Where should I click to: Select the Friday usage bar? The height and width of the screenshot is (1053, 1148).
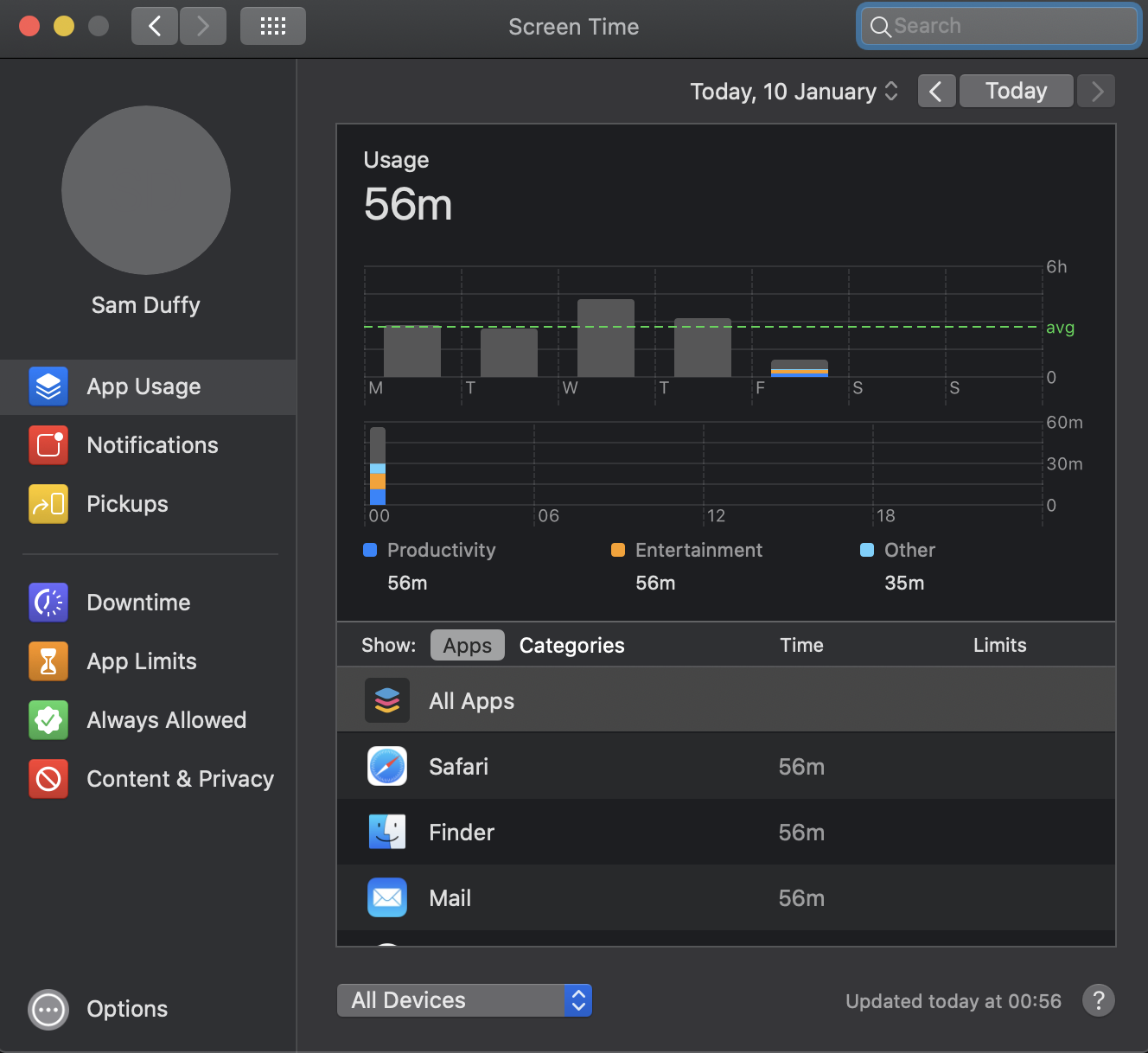800,368
